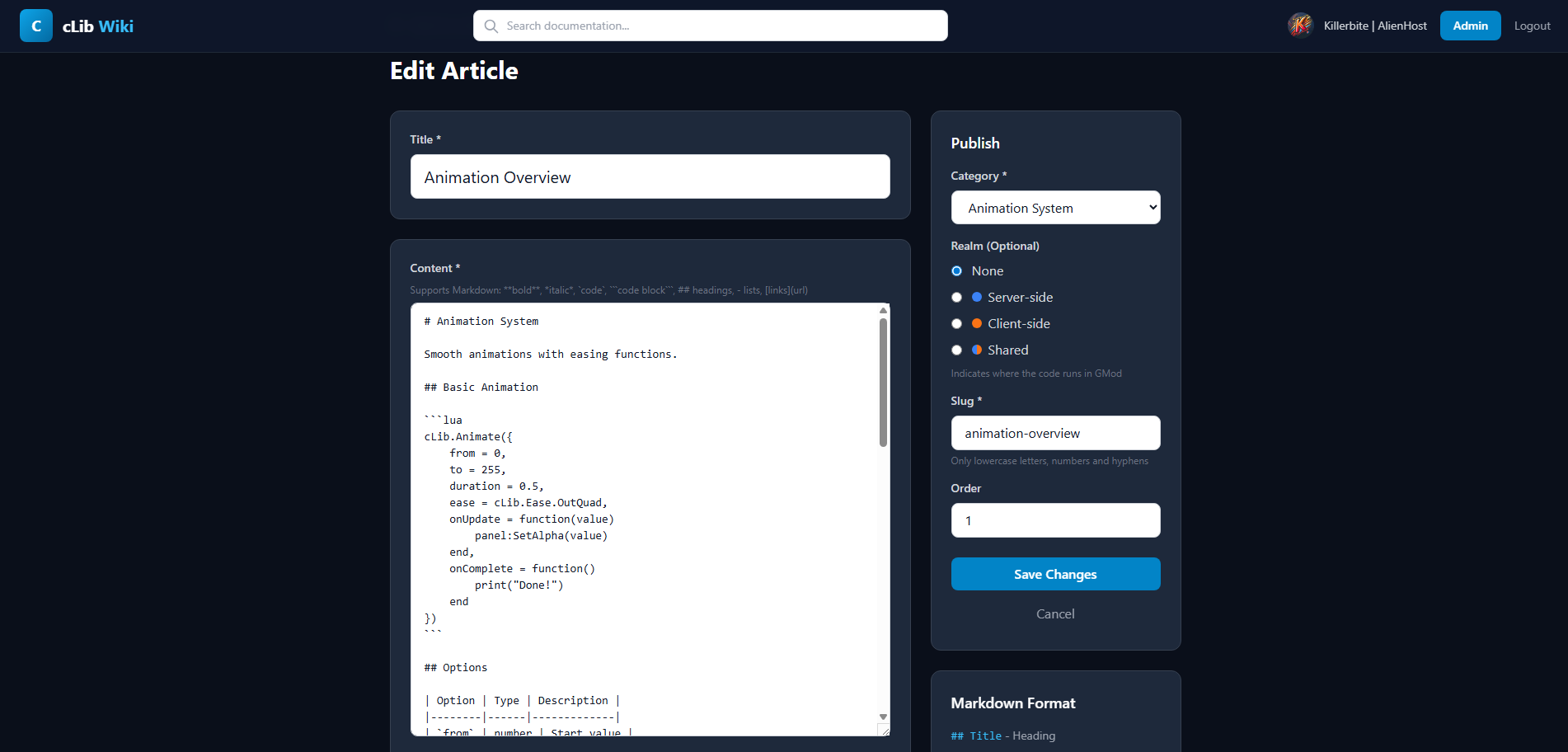Click the Logout link
1568x752 pixels.
click(x=1532, y=26)
